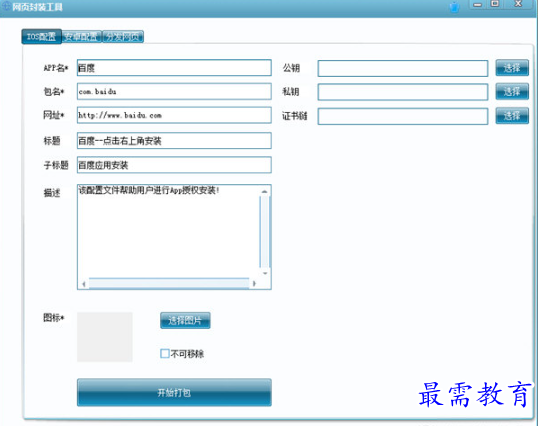Click the APP名 input field
Screen dimensions: 540x426
(x=174, y=68)
